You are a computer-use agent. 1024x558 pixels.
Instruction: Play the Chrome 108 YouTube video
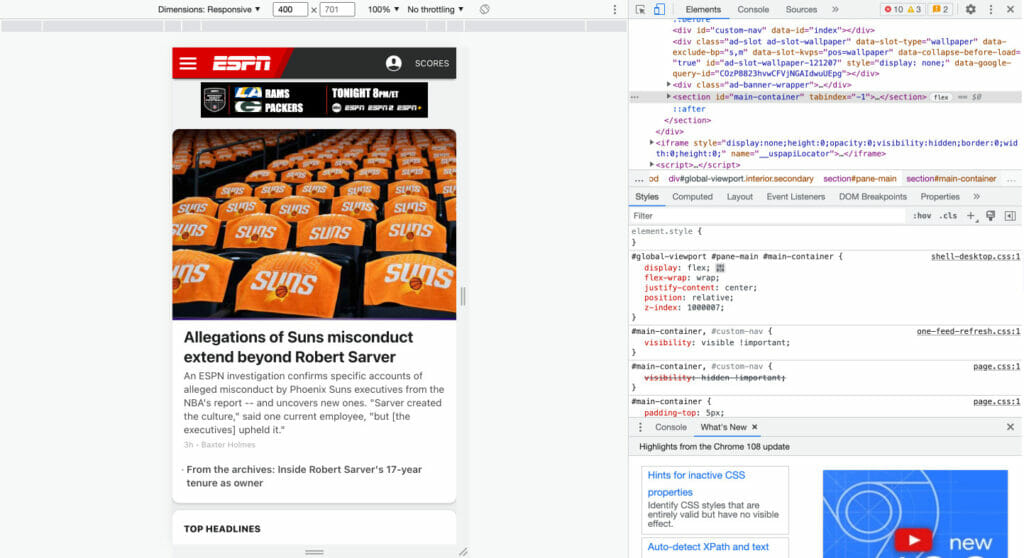(913, 540)
